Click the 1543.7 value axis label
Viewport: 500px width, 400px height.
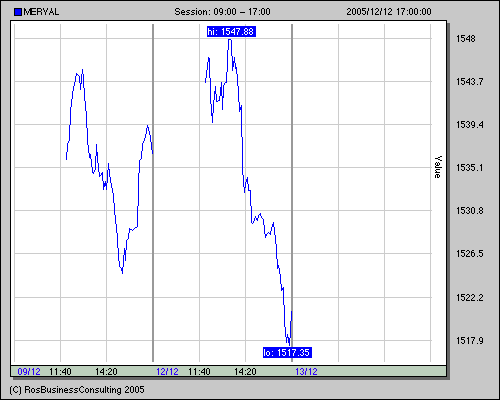click(469, 82)
